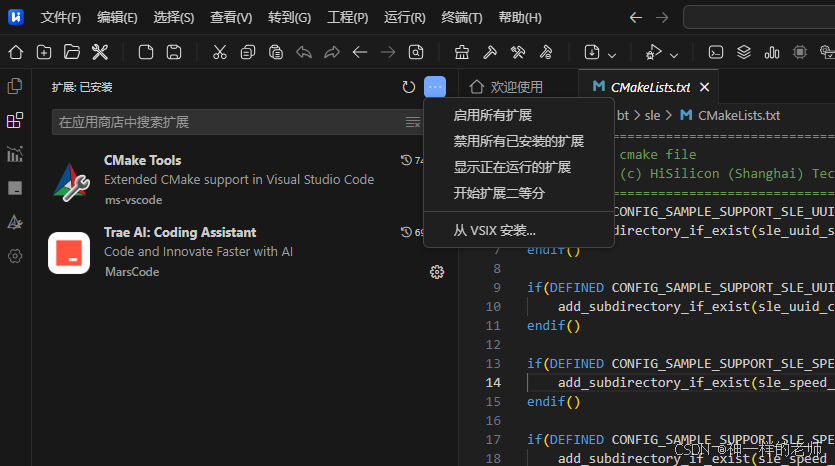Click the wrench and screwdriver tools icon
835x466 pixels.
pyautogui.click(x=100, y=52)
